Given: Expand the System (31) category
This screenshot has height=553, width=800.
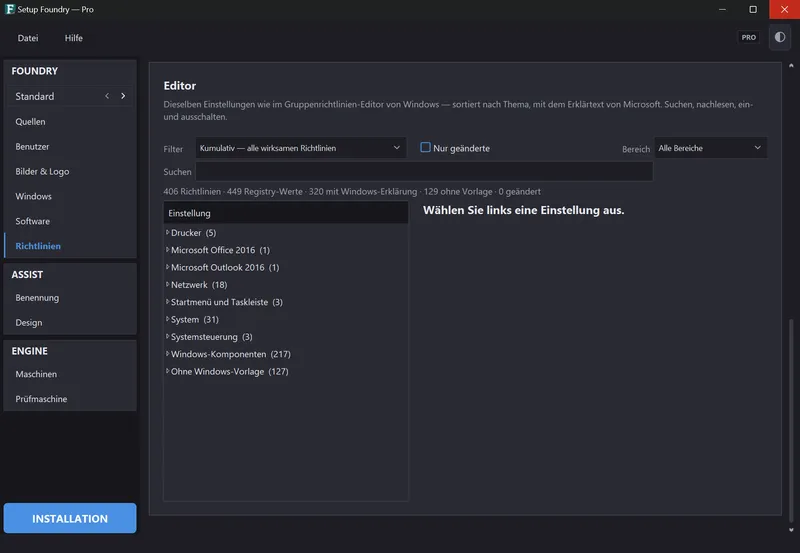Looking at the screenshot, I should coord(167,319).
